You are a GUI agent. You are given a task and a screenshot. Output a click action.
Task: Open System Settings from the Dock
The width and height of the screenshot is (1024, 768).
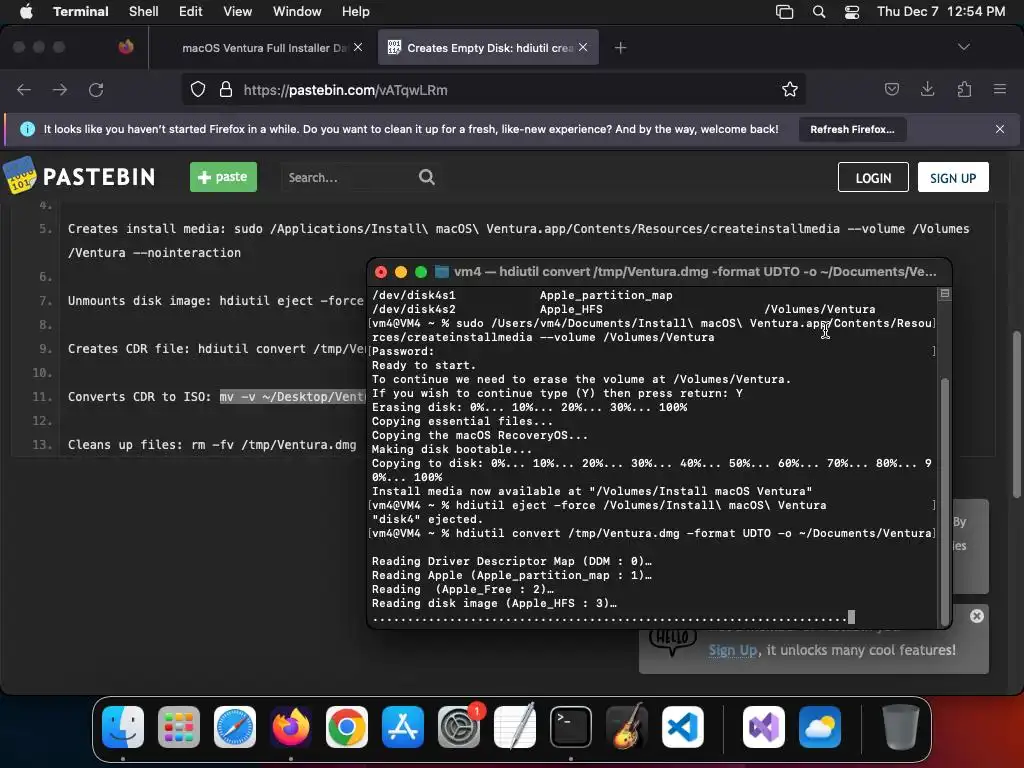click(459, 727)
